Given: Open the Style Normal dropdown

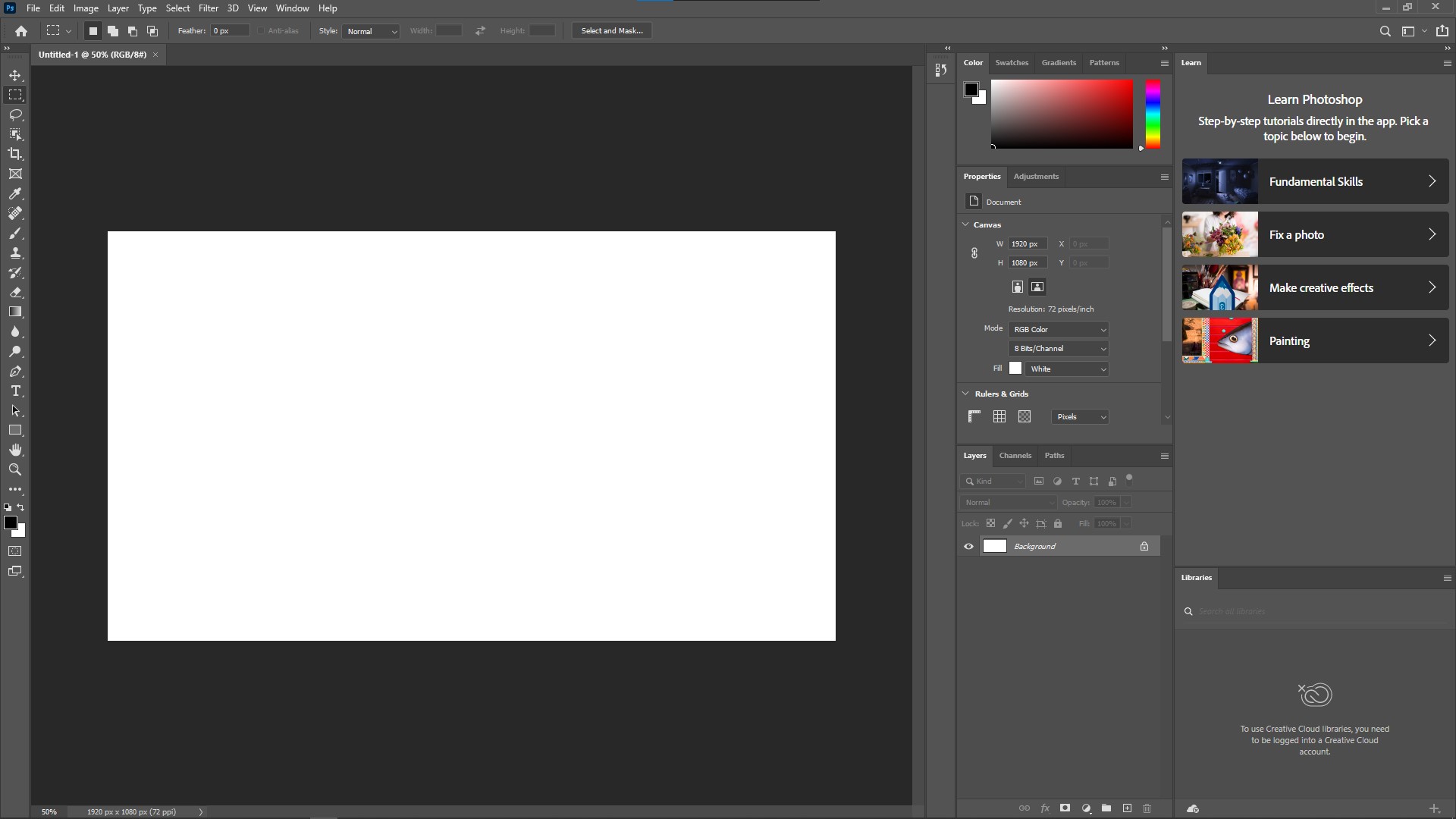Looking at the screenshot, I should (371, 31).
